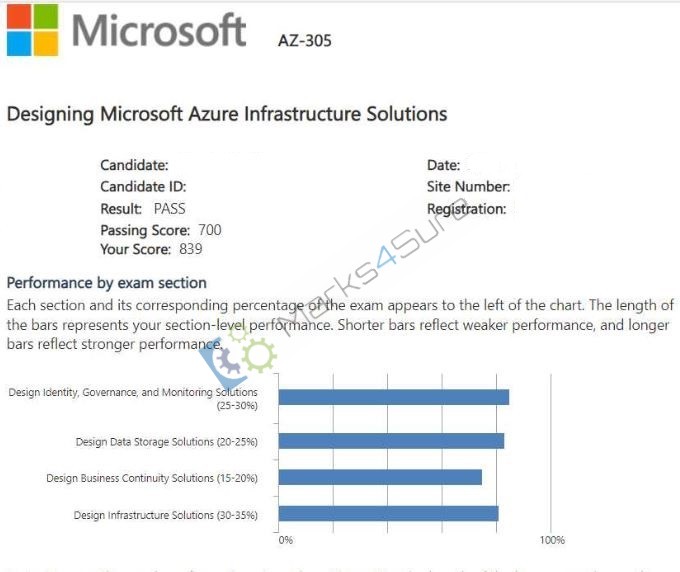
Task: Click the Passing Score 700 value
Action: click(x=210, y=230)
